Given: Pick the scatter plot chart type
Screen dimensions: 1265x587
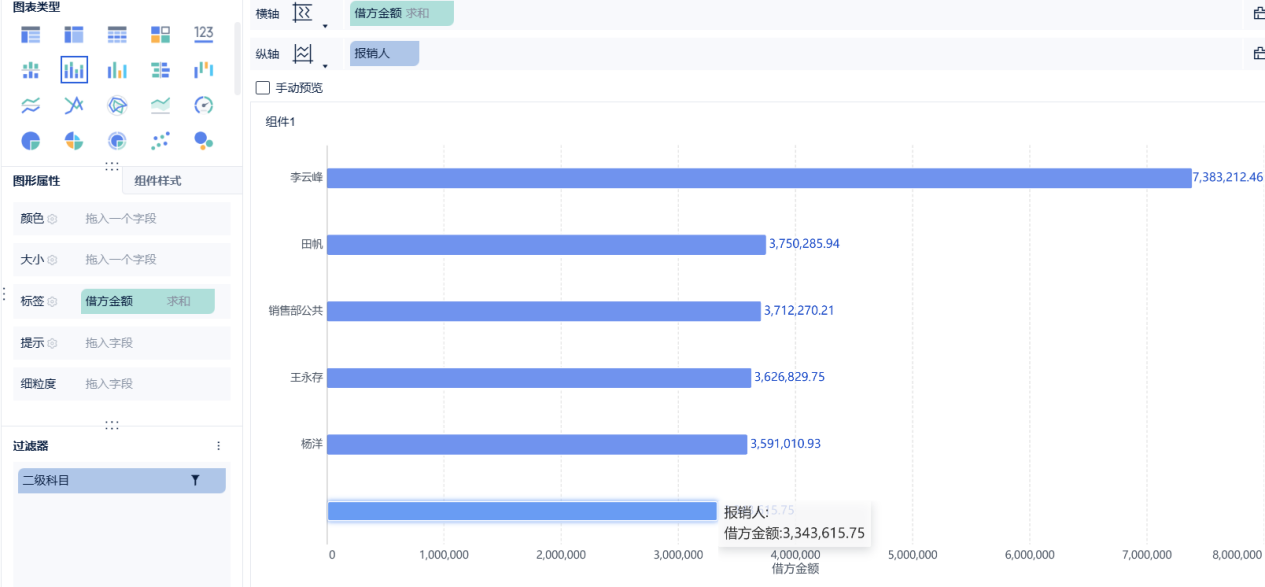Looking at the screenshot, I should pos(160,141).
